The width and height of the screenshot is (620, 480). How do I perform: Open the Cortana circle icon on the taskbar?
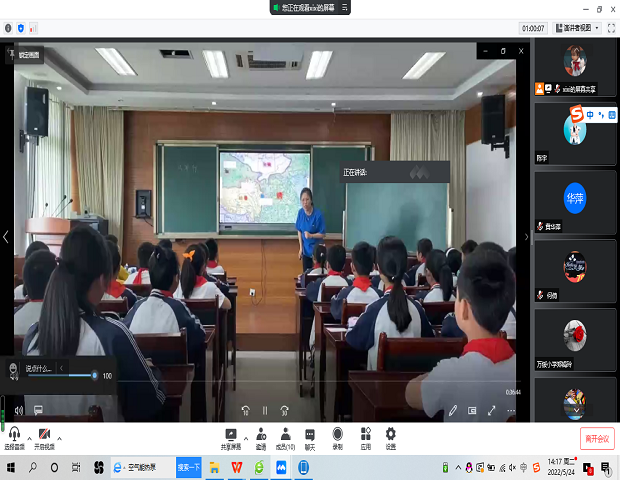[55, 468]
